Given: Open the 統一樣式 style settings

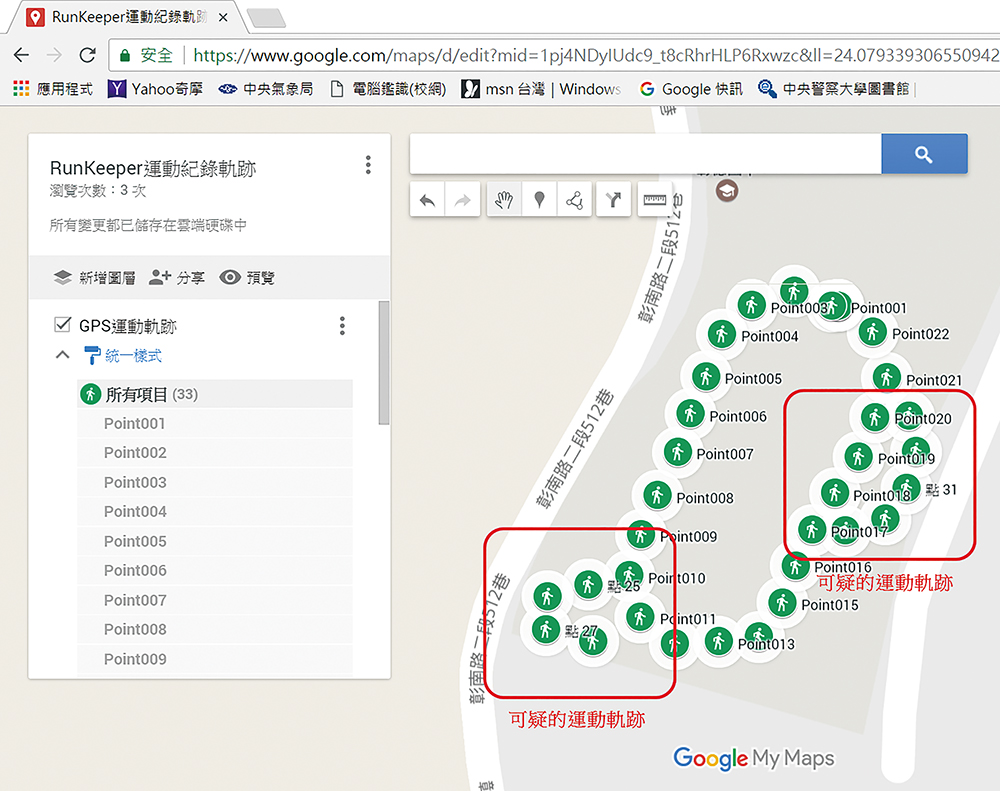Looking at the screenshot, I should coord(123,355).
